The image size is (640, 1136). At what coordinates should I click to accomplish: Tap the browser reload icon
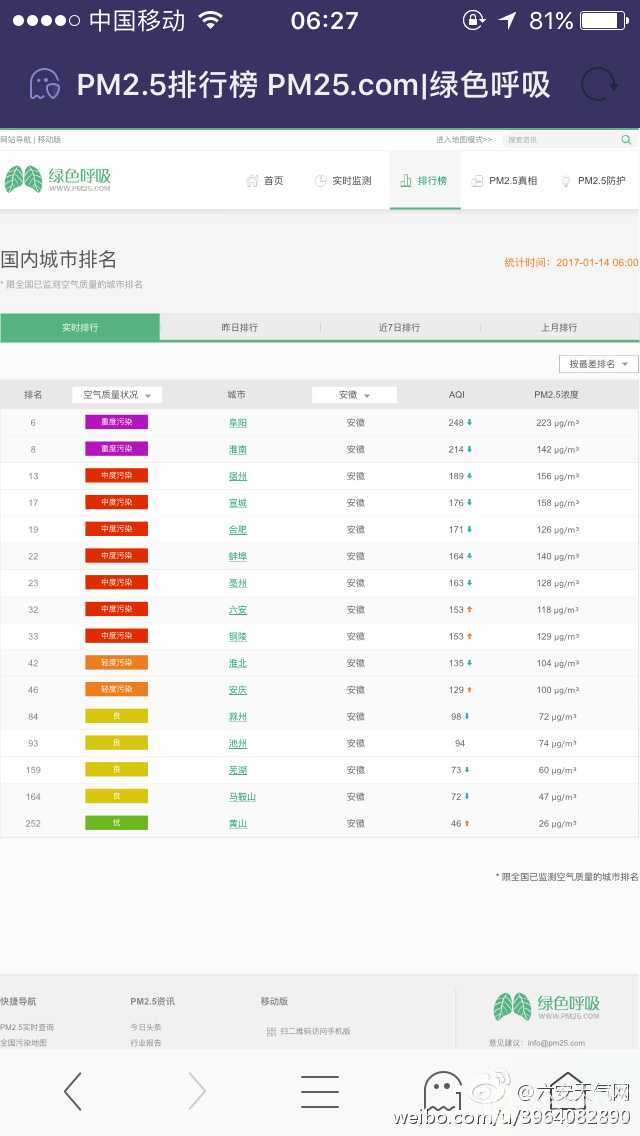(x=598, y=84)
